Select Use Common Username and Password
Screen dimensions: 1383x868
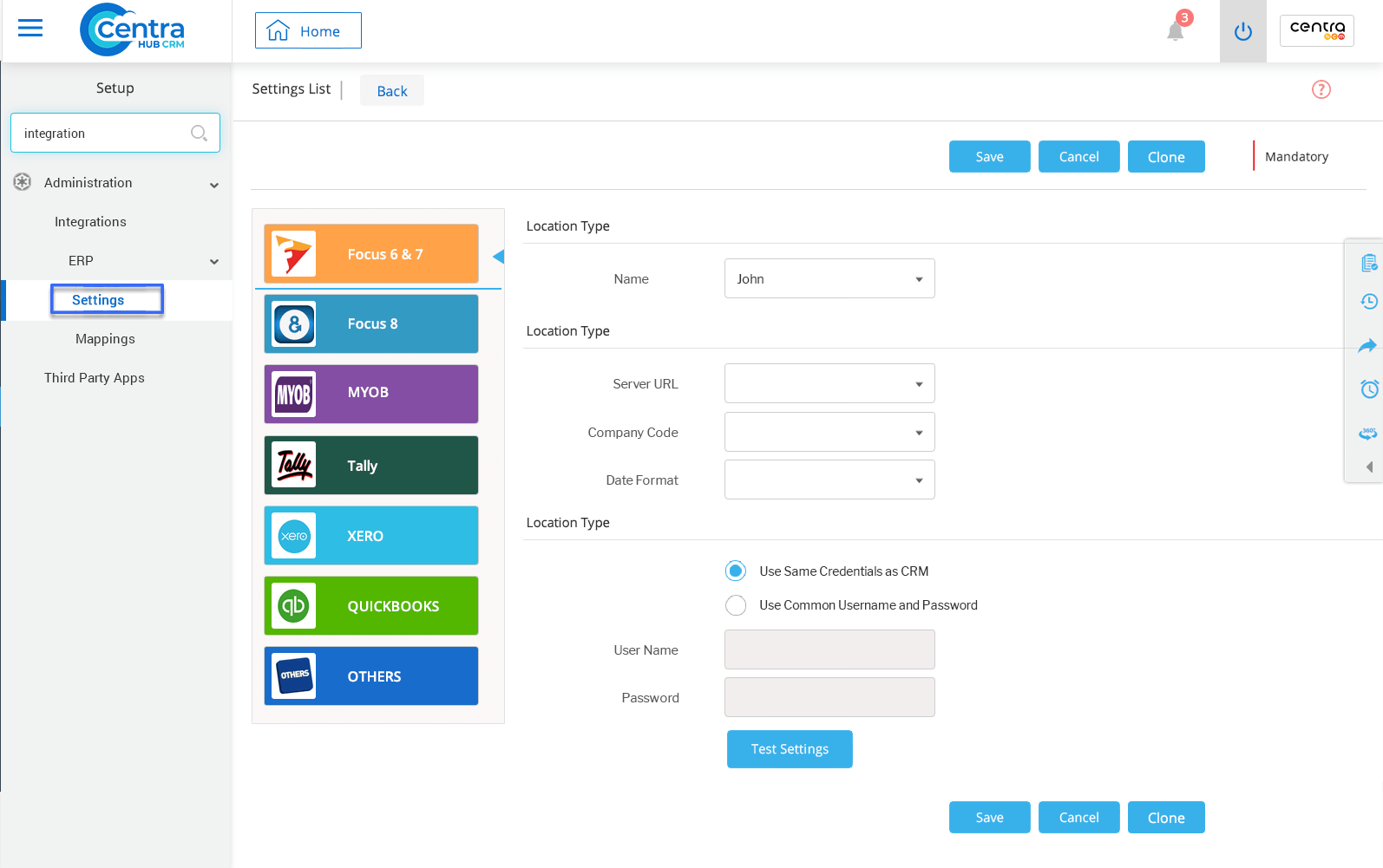tap(736, 605)
